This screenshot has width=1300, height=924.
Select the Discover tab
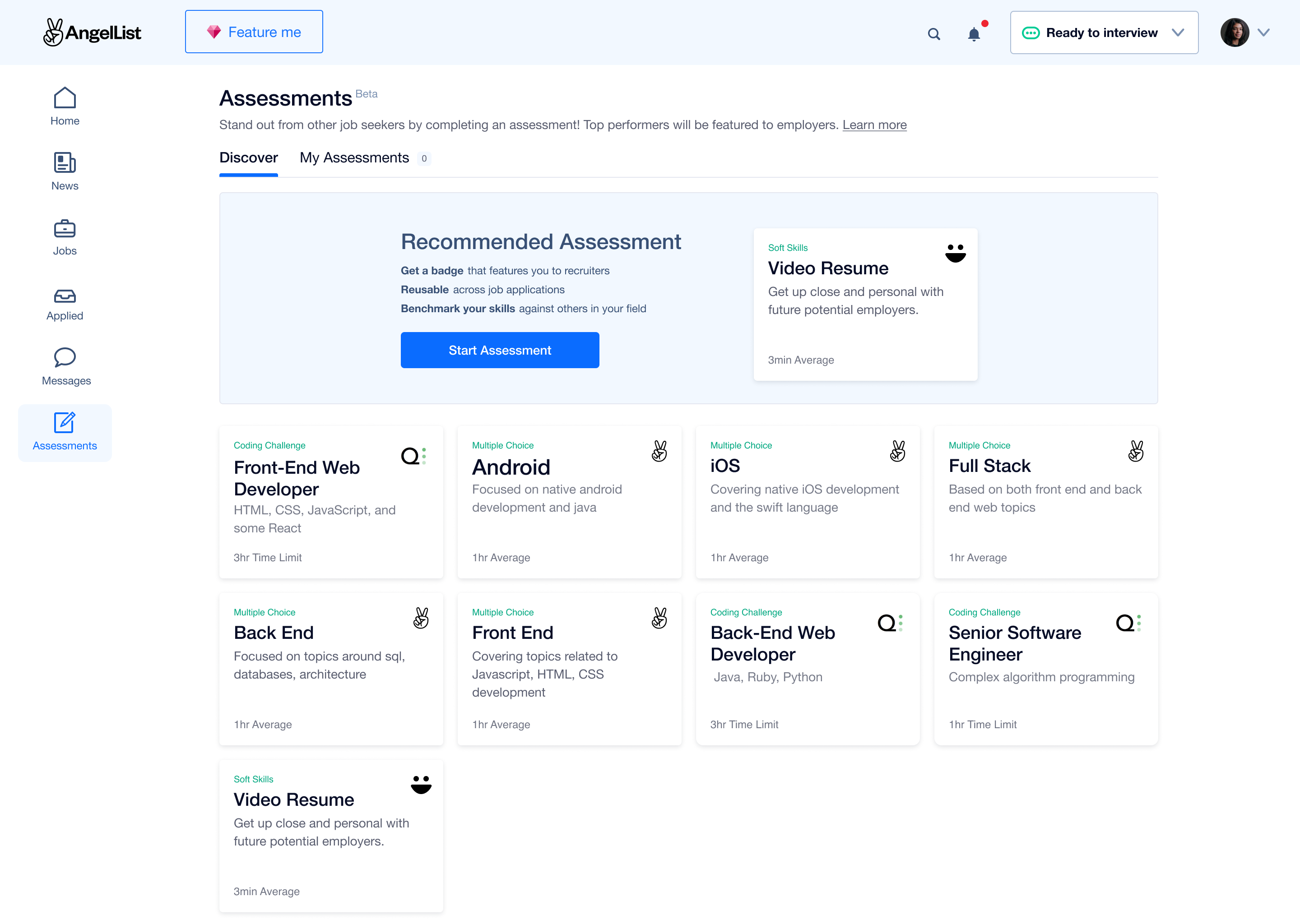coord(248,157)
